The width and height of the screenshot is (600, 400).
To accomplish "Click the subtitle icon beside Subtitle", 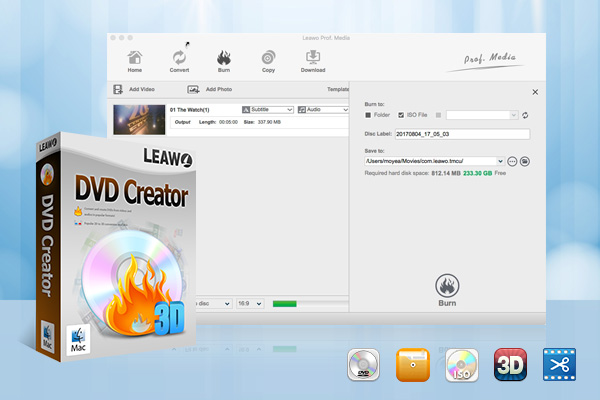I will [246, 110].
